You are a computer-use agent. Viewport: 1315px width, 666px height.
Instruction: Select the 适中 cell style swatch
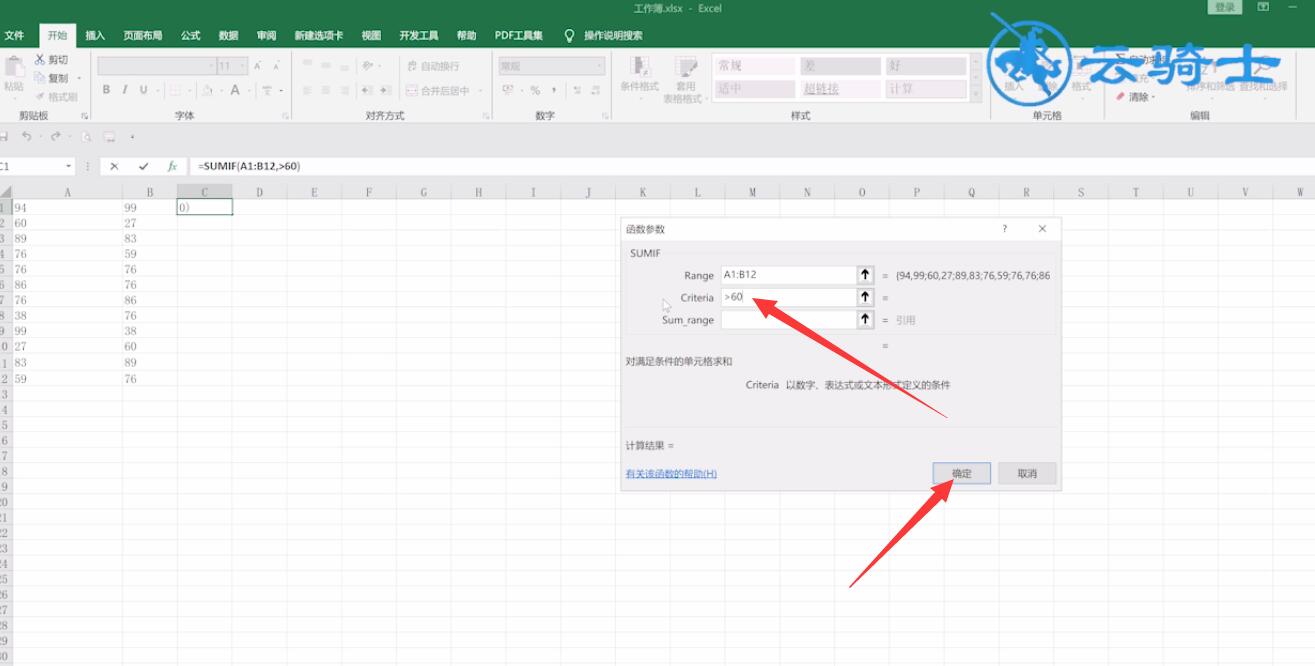coord(753,88)
